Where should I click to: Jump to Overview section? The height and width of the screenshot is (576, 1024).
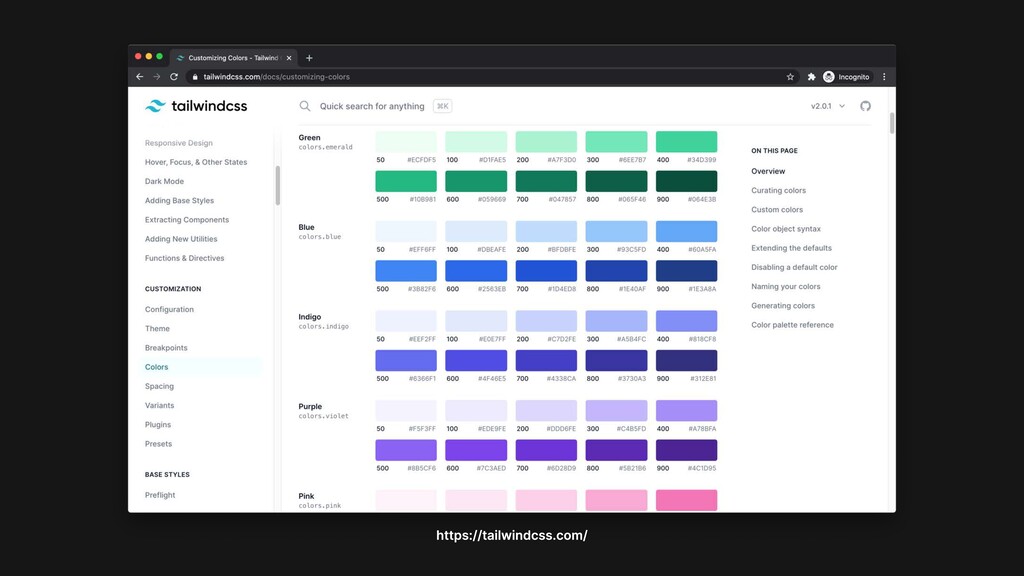pyautogui.click(x=768, y=171)
